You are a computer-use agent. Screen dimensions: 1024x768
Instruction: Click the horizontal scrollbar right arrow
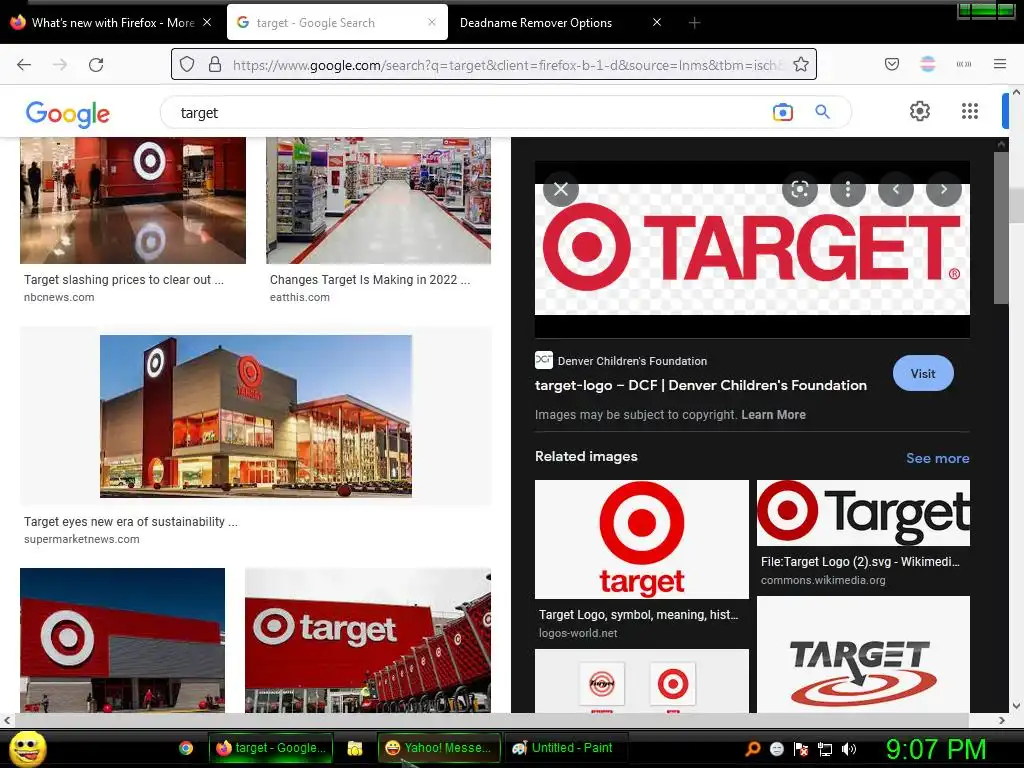click(x=1002, y=720)
